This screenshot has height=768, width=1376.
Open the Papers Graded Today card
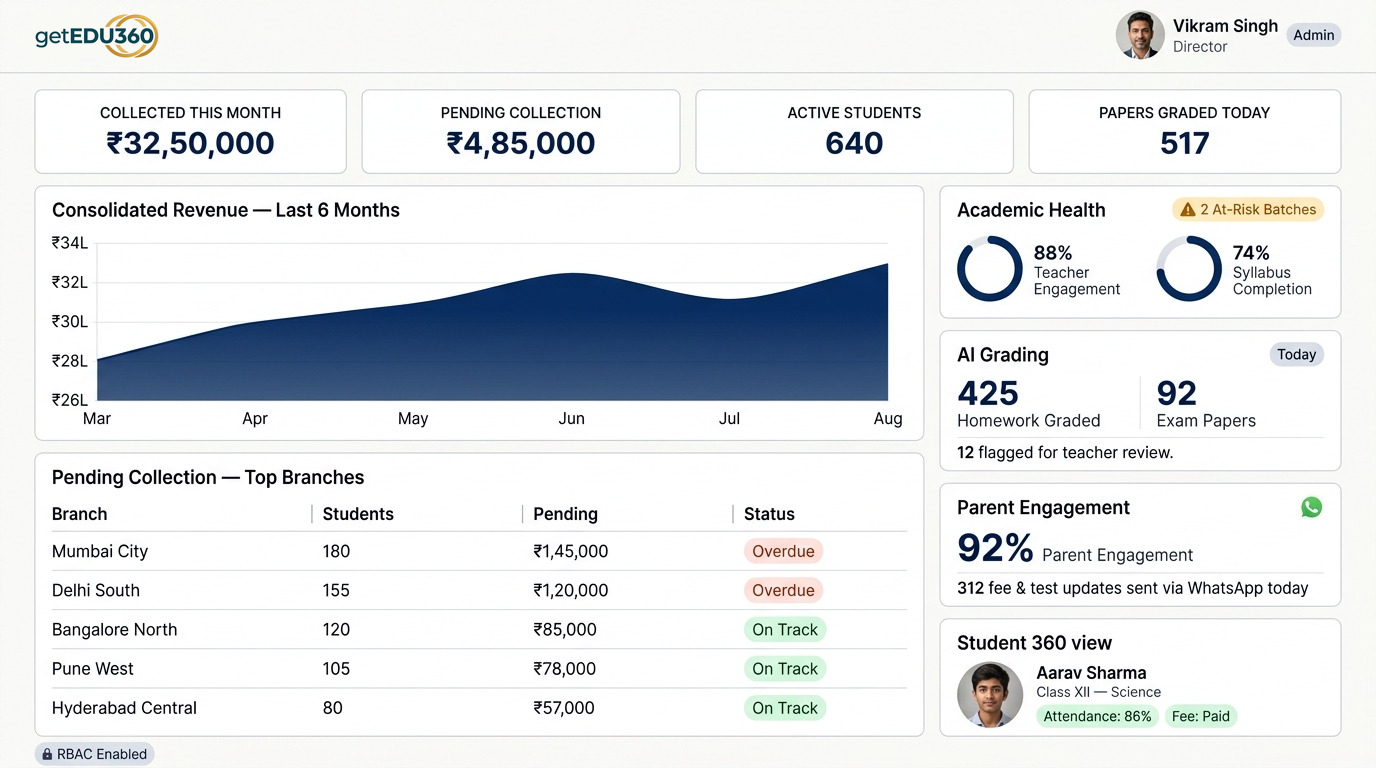[1185, 131]
